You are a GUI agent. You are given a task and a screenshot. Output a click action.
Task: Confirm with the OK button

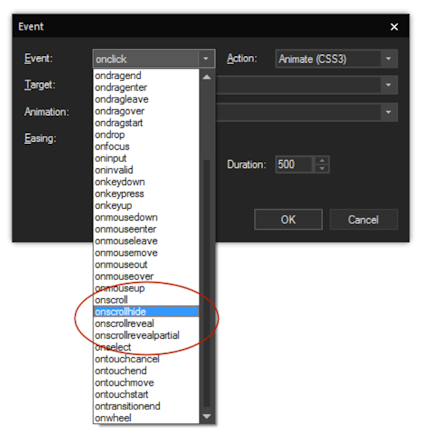(x=288, y=220)
